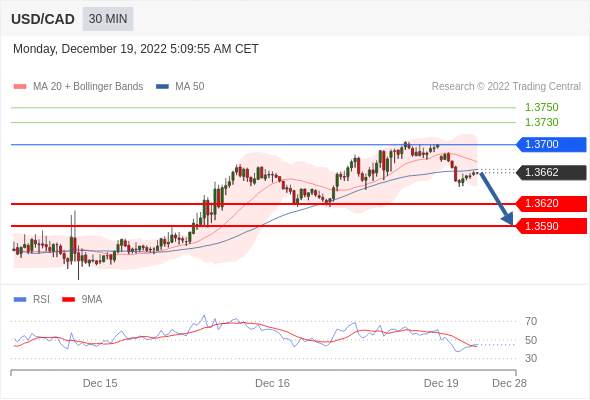Click the black 1.3662 current price tag

click(x=552, y=172)
